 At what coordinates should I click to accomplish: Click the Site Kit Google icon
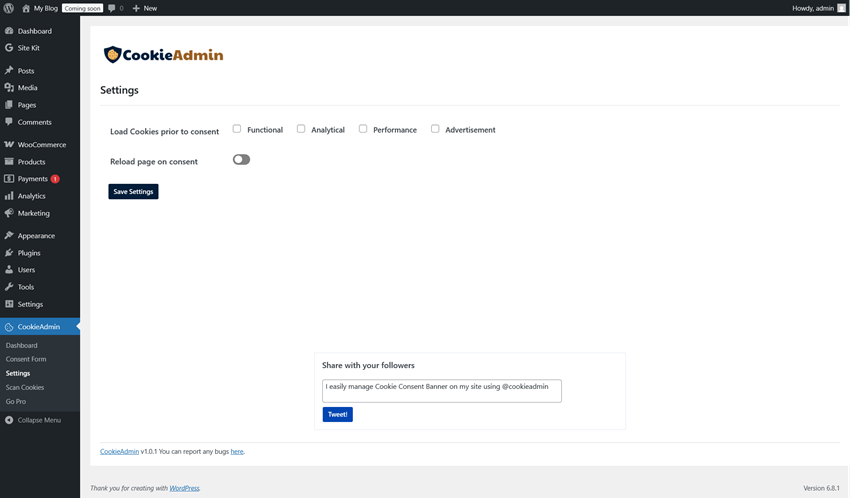(9, 48)
